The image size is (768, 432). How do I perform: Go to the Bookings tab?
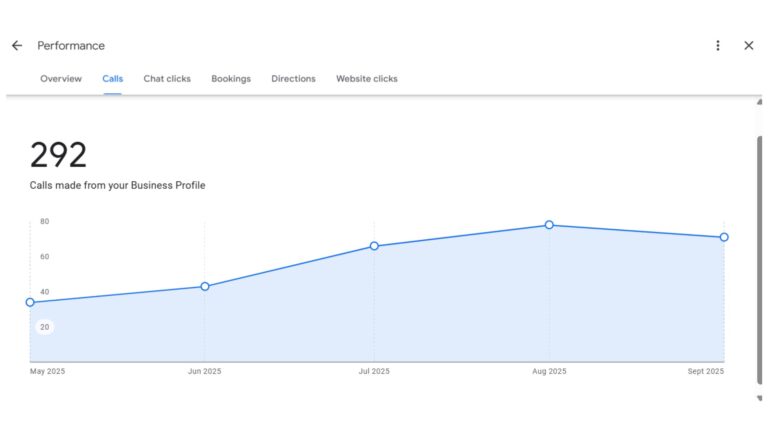click(x=231, y=79)
